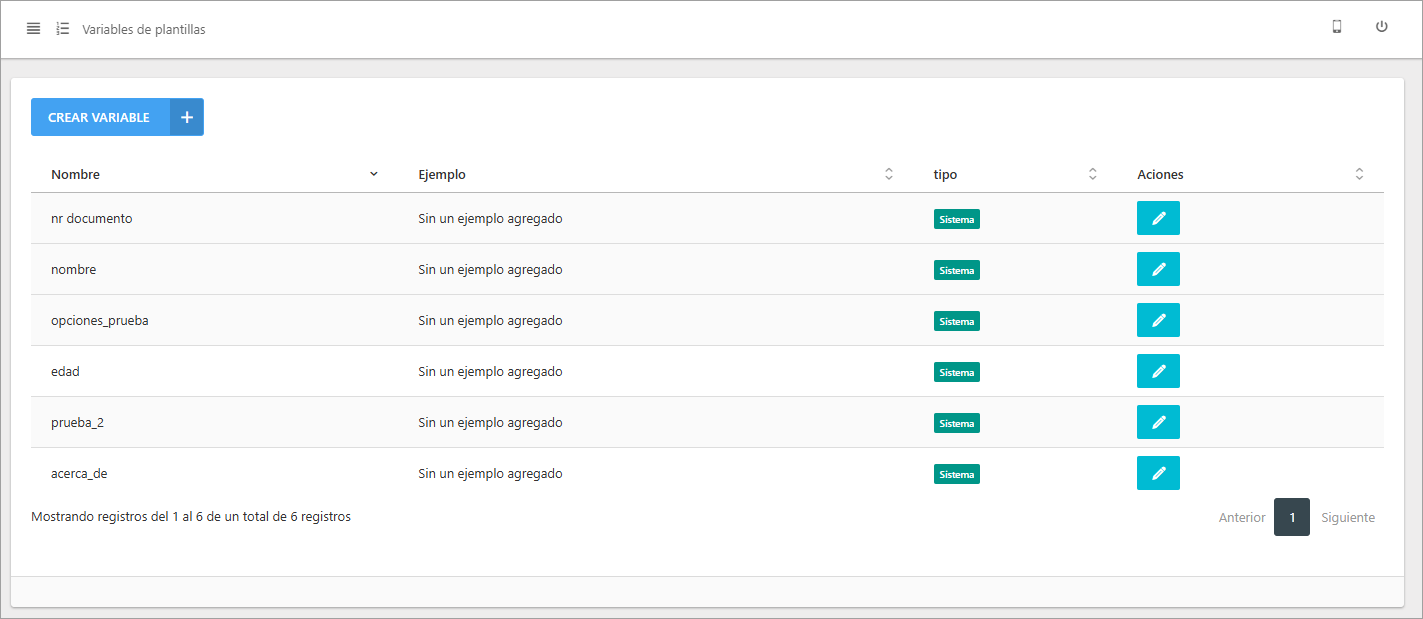Screen dimensions: 1423x619
Task: Click the mobile device icon in the header
Action: [x=1336, y=27]
